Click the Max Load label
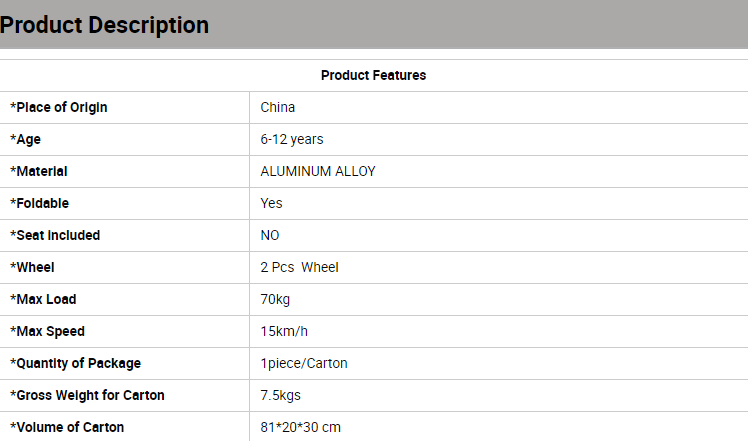This screenshot has width=748, height=441. [x=43, y=299]
